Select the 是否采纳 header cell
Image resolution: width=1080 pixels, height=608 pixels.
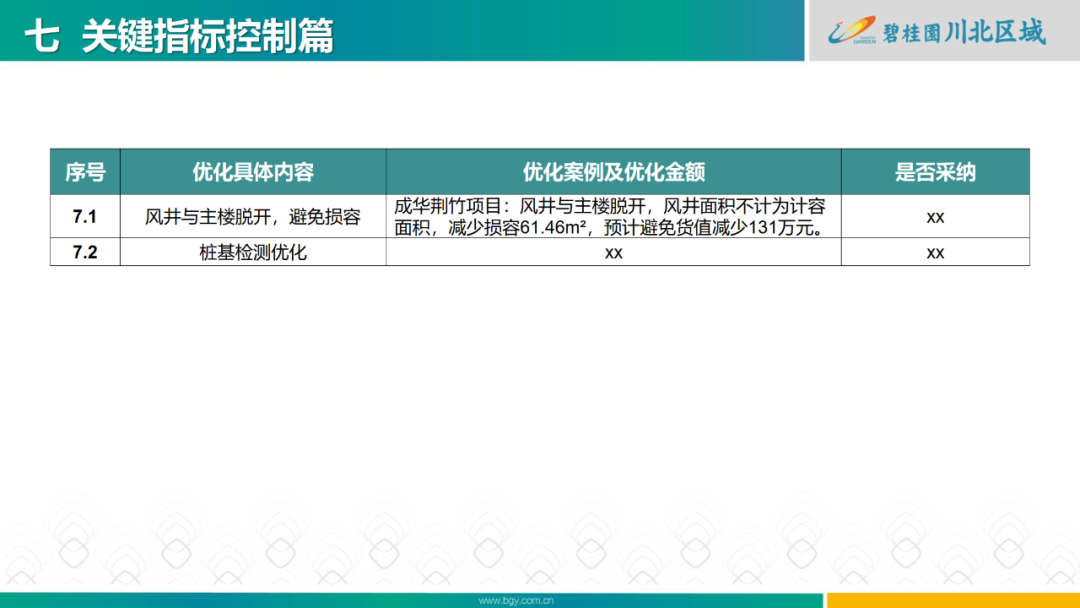pyautogui.click(x=934, y=171)
